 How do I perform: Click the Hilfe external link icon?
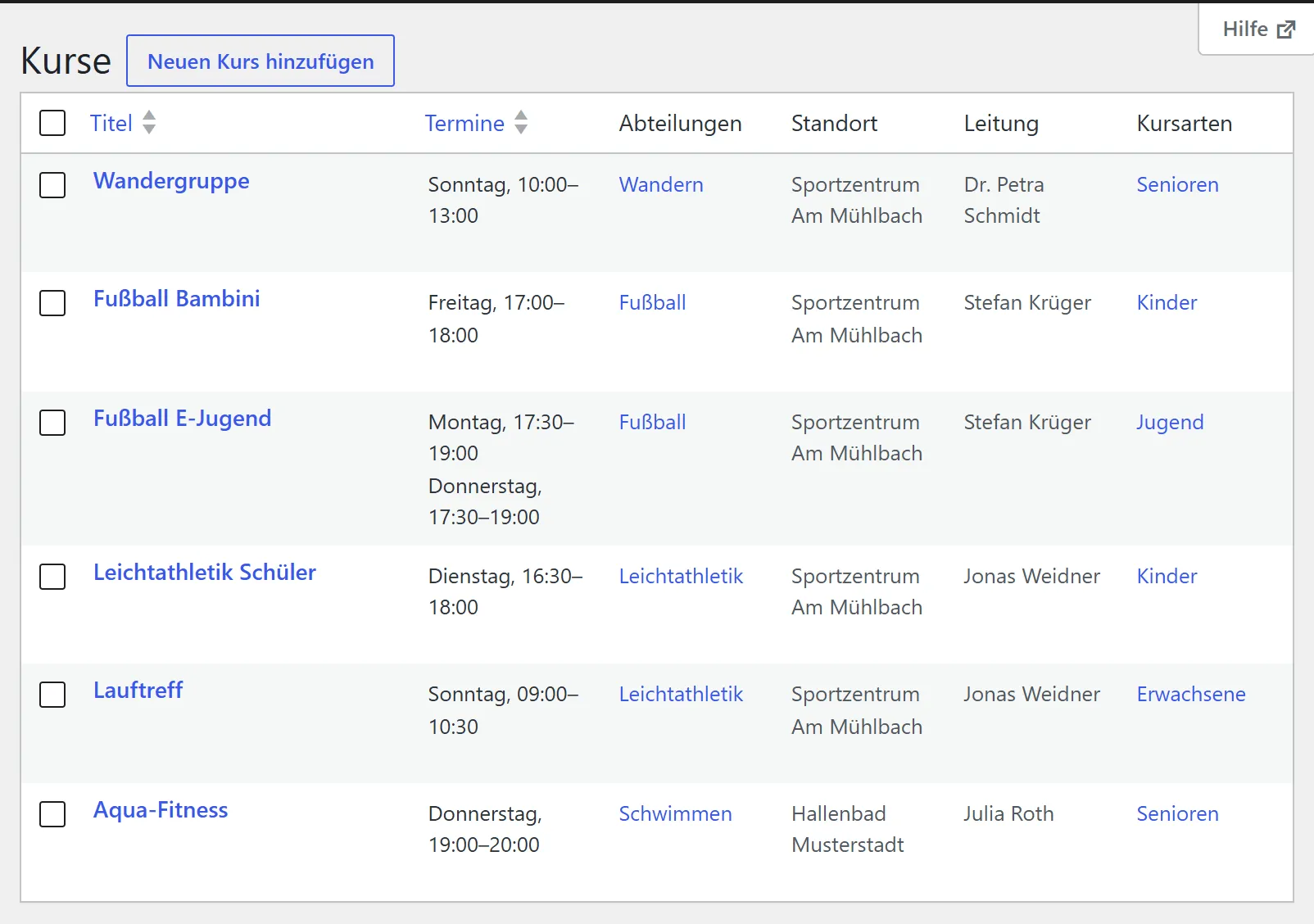[x=1286, y=29]
